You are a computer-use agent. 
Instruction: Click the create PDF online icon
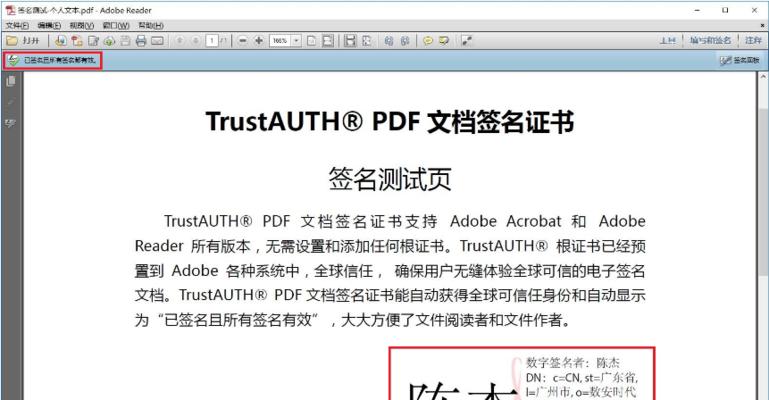click(60, 41)
